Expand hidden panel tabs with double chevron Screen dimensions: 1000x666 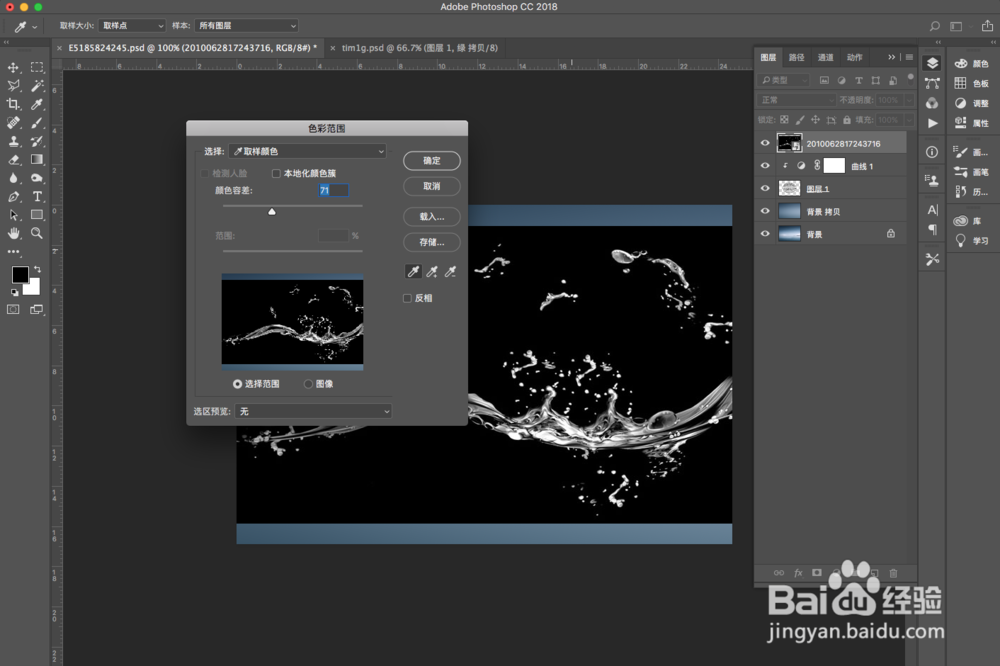892,57
